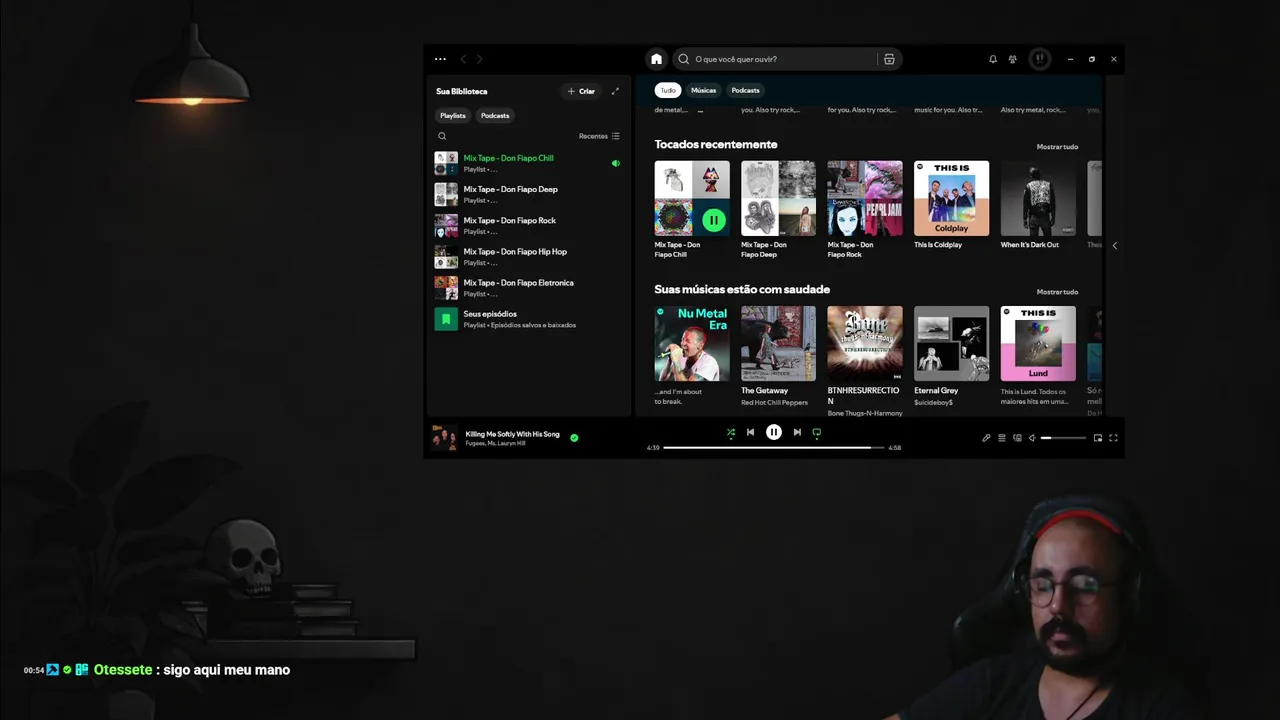Skip to the next track

click(797, 432)
